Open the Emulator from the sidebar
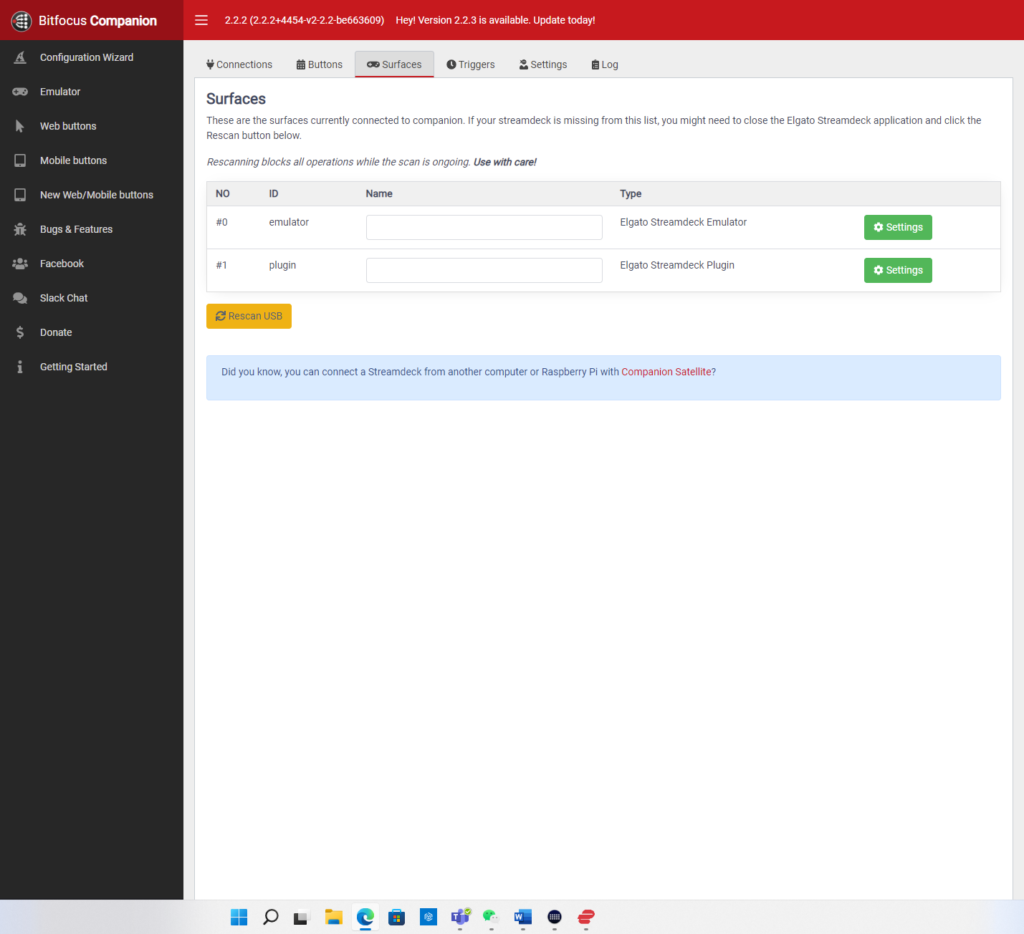Image resolution: width=1024 pixels, height=934 pixels. (x=60, y=92)
